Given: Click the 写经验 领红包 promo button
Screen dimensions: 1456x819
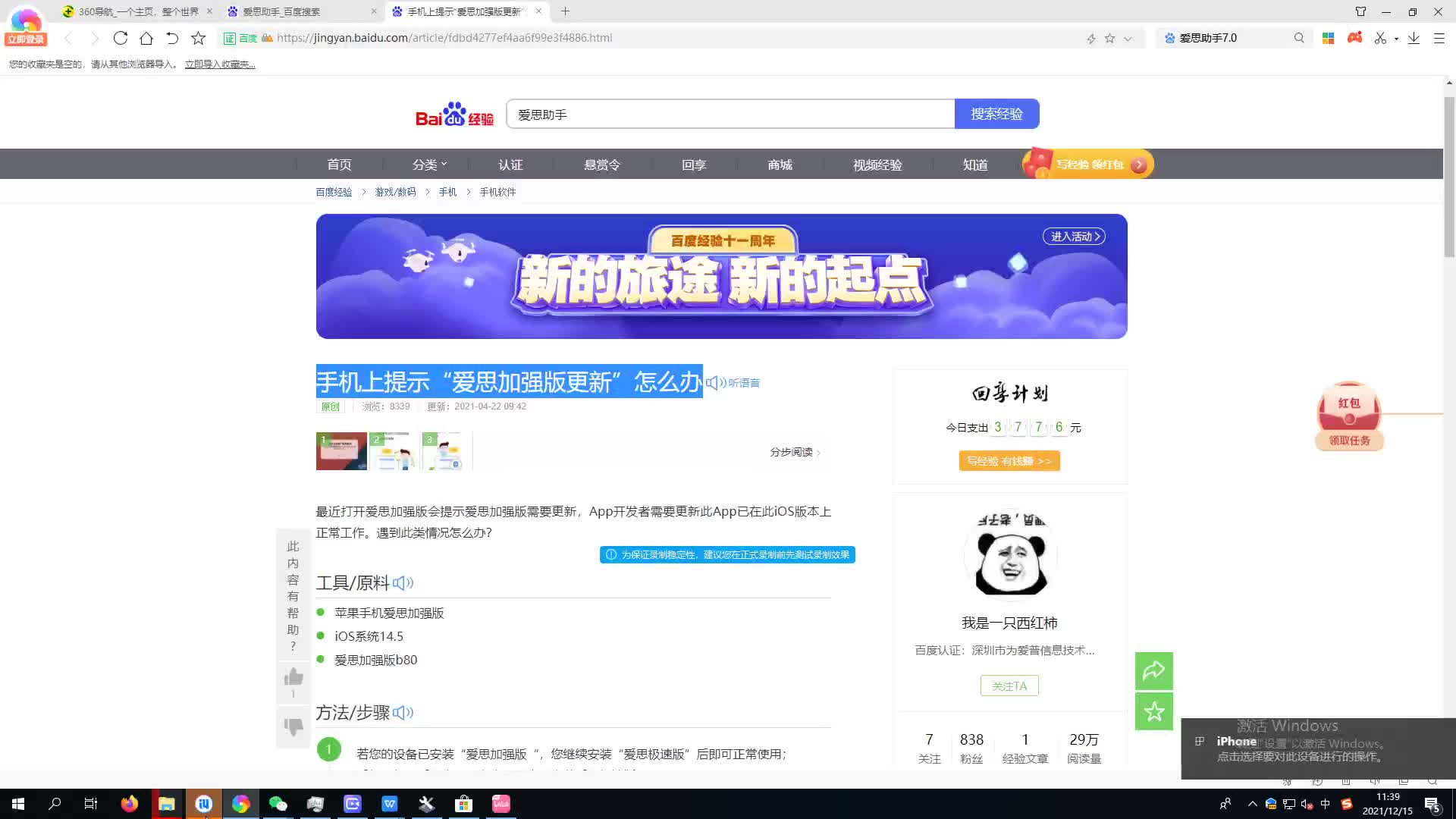Looking at the screenshot, I should 1087,164.
